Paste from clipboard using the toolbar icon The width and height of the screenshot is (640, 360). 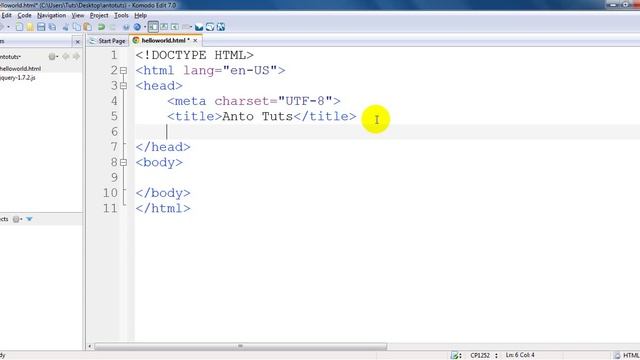pos(87,27)
